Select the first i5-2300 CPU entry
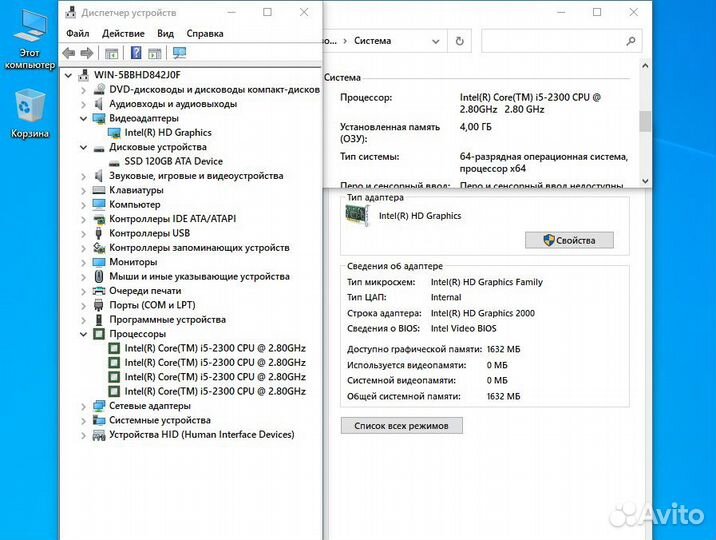716x540 pixels. tap(215, 348)
